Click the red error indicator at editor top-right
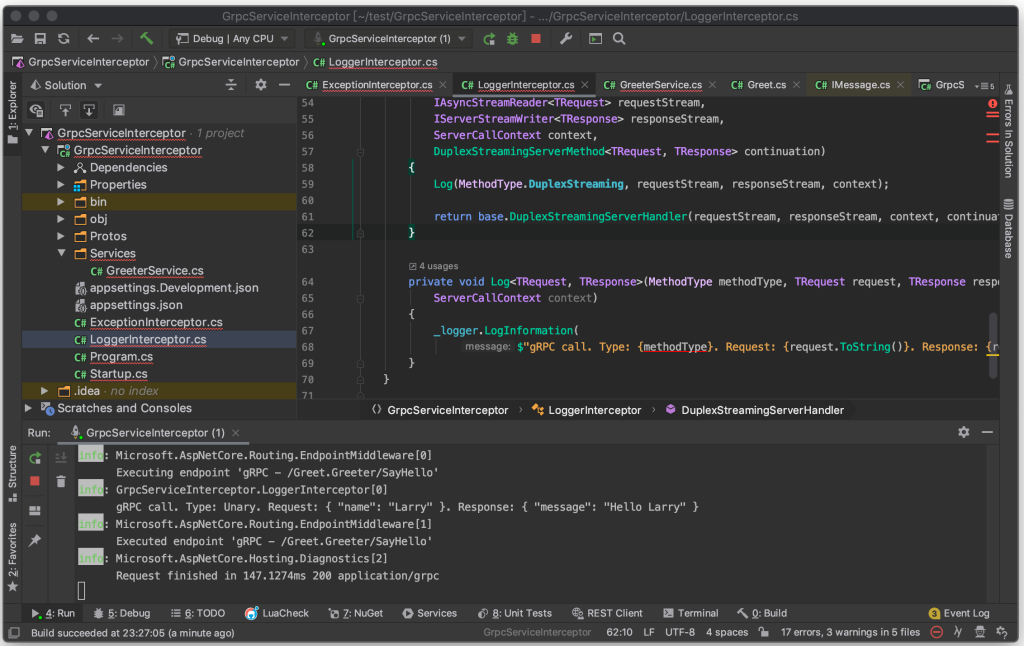Screen dimensions: 1024x646 993,104
